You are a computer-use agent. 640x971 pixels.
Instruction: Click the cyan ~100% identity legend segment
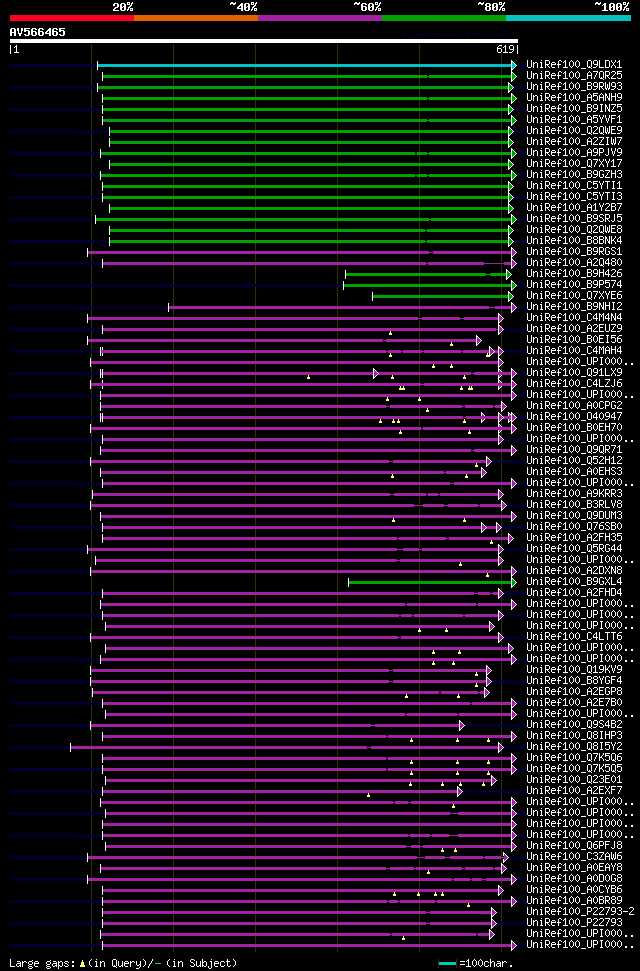pos(568,18)
